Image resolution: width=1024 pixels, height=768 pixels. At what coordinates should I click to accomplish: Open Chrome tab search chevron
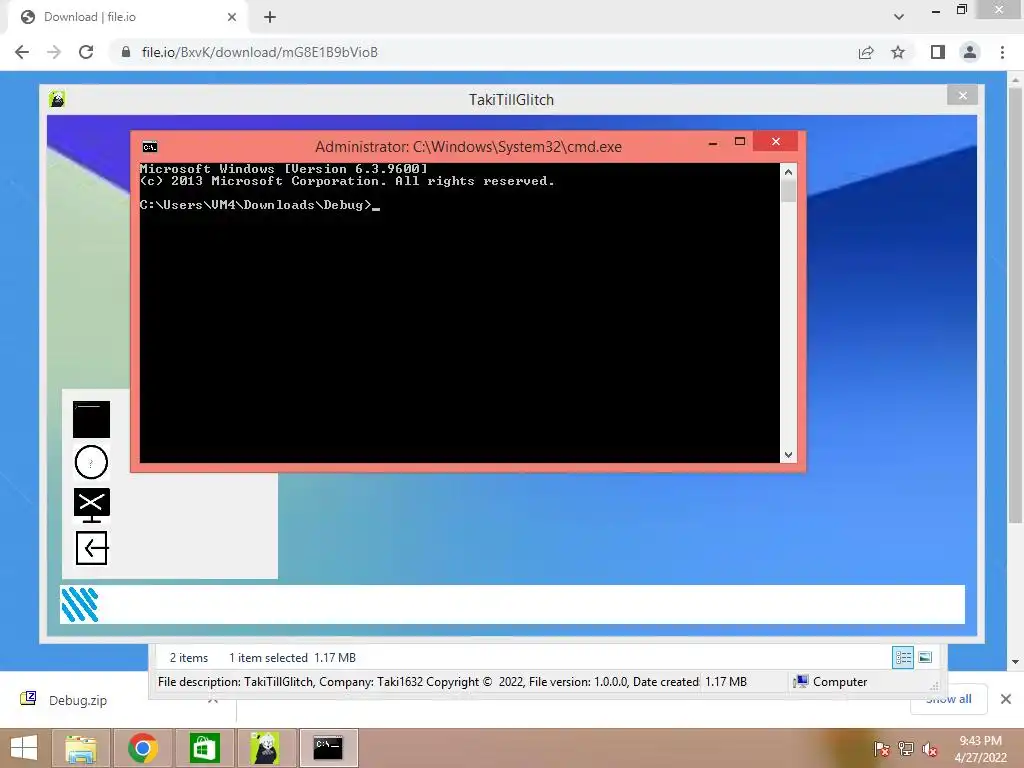(x=899, y=17)
